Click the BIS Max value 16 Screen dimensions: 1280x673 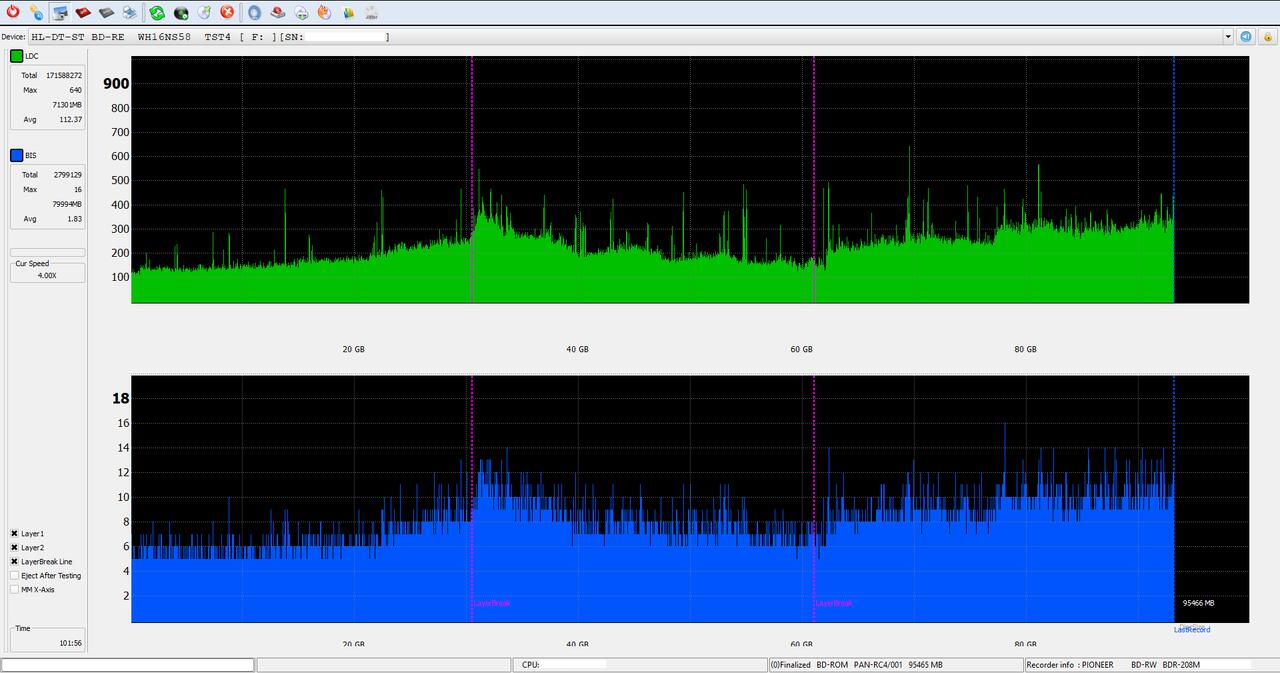pos(78,189)
